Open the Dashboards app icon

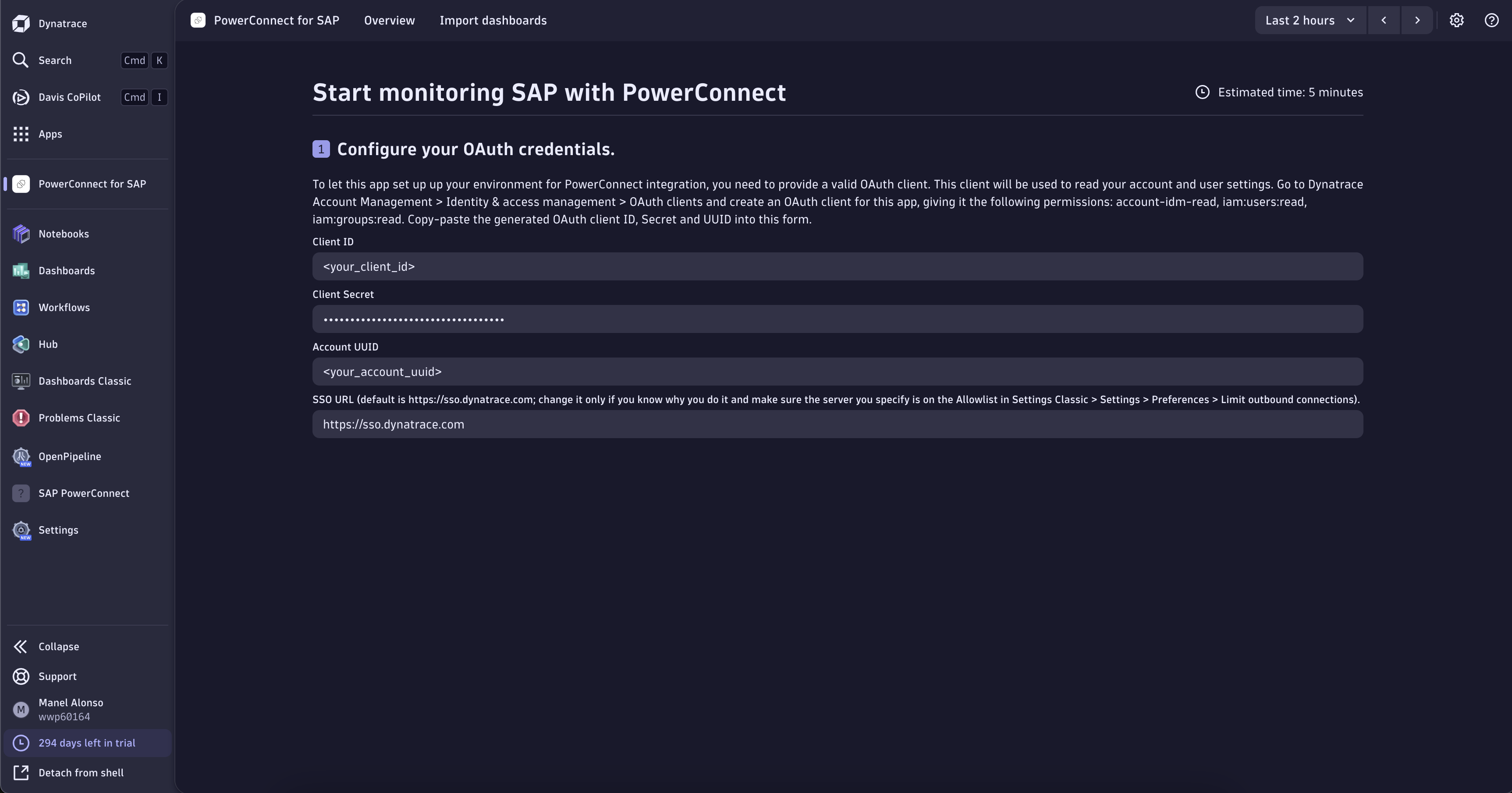point(21,271)
